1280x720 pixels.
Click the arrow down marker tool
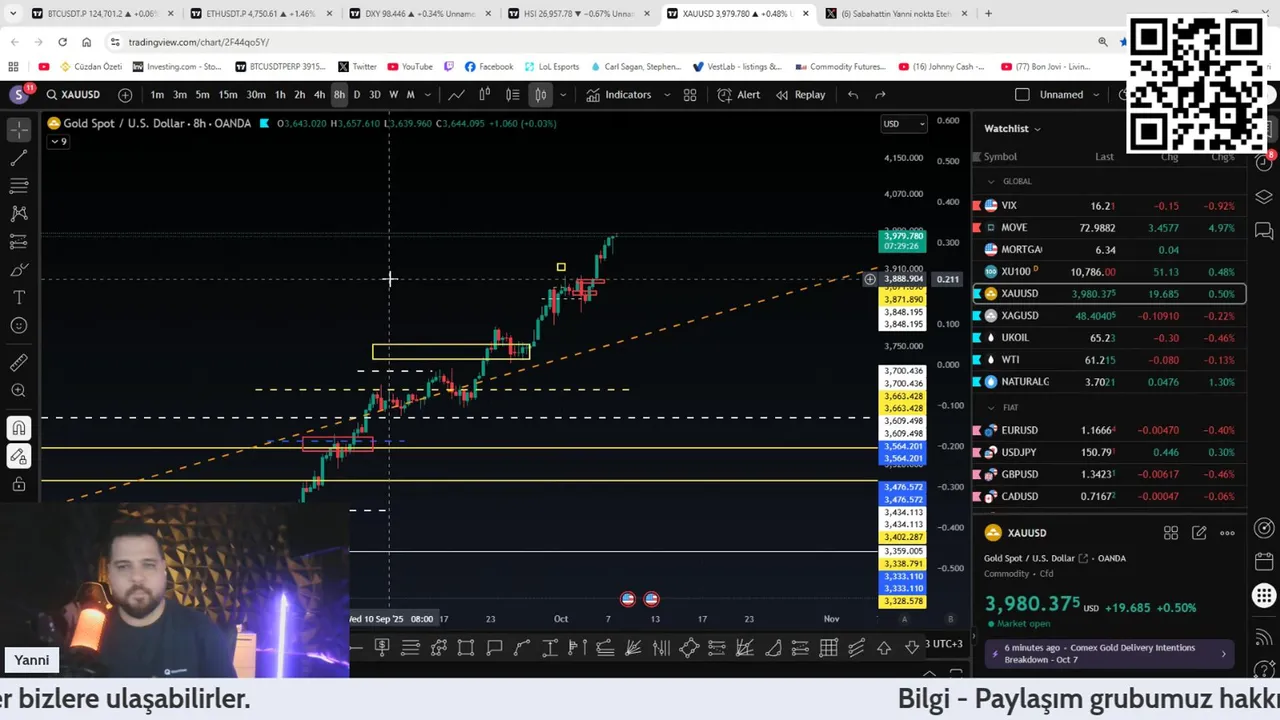pos(912,648)
